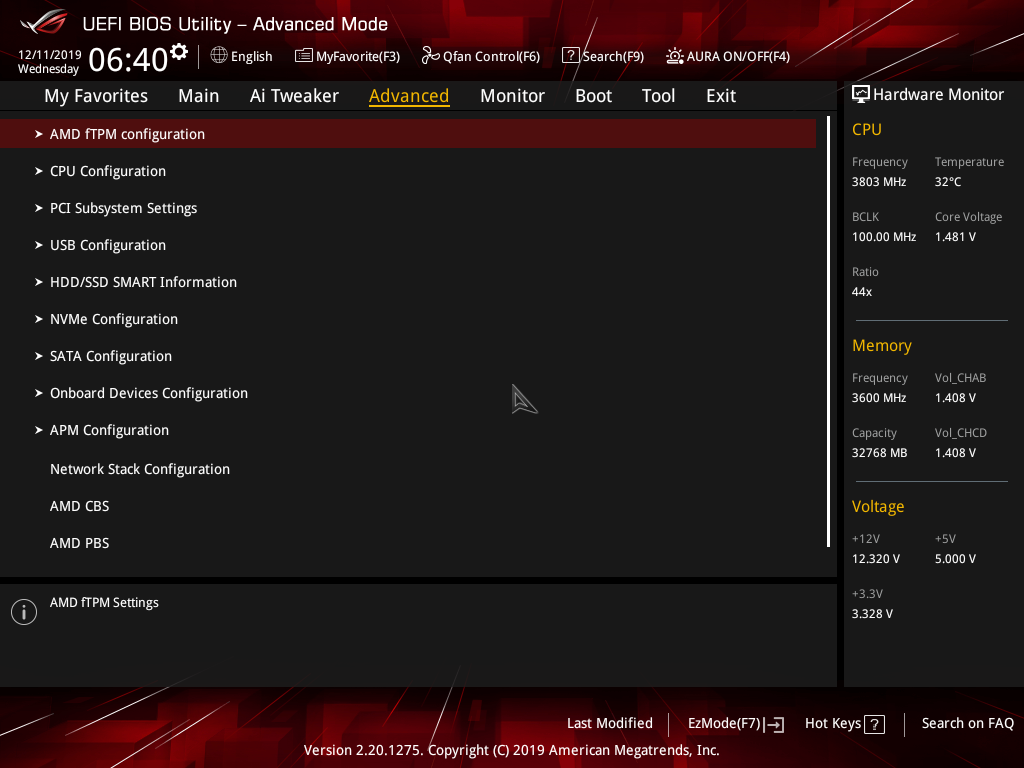The image size is (1024, 768).
Task: Open AMD fTPM configuration
Action: pos(127,133)
